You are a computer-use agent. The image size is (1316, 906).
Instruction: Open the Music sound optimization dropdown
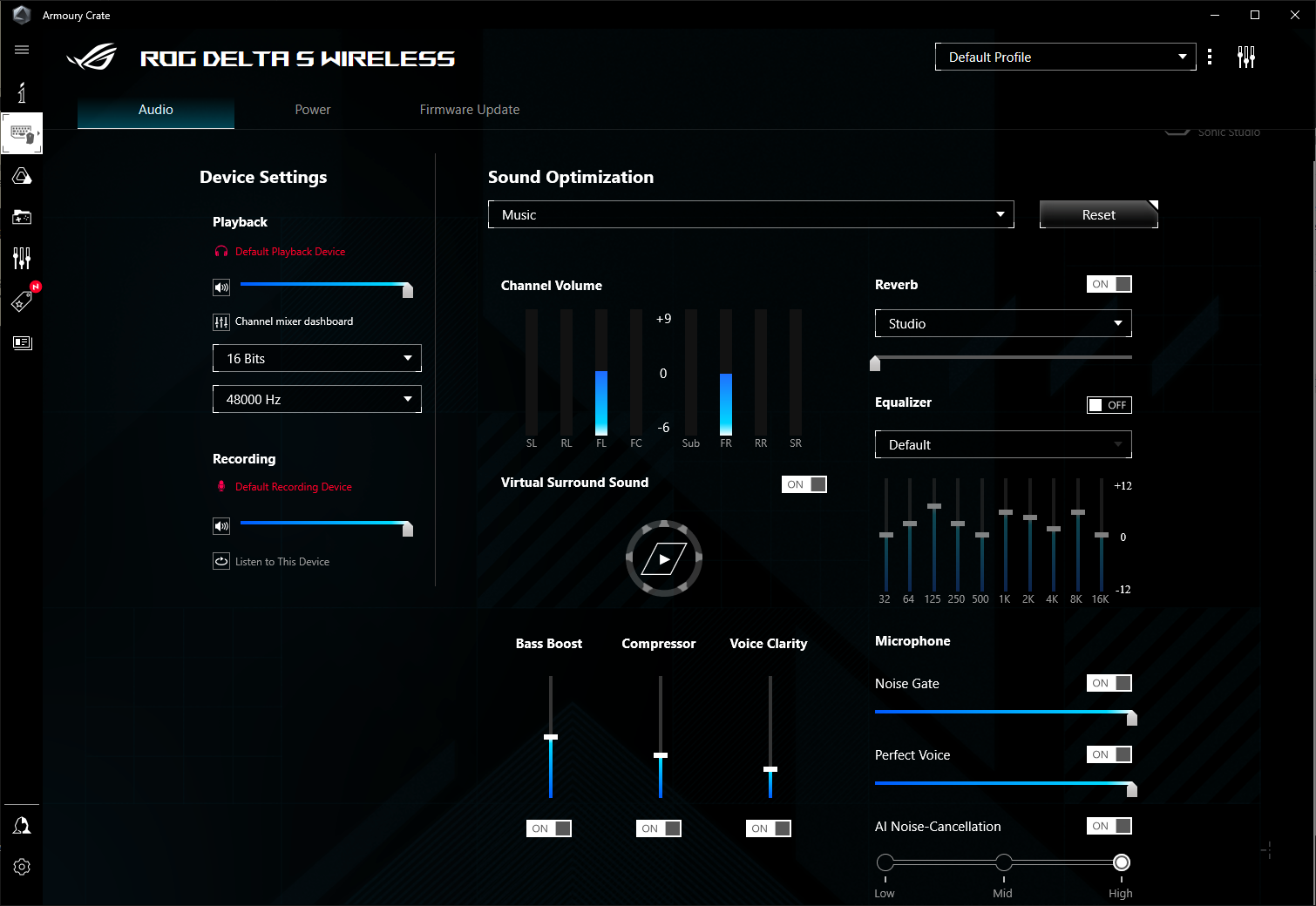click(x=751, y=214)
